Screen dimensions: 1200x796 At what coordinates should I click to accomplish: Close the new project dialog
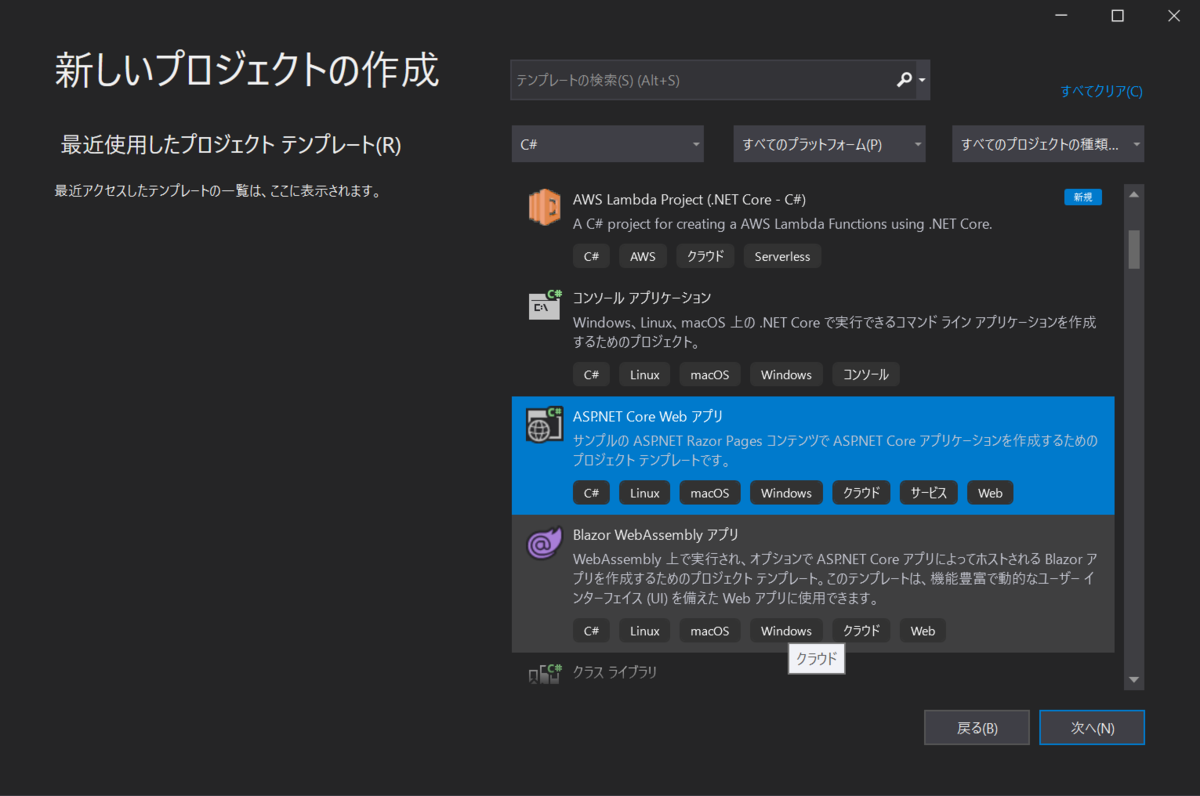click(1174, 15)
